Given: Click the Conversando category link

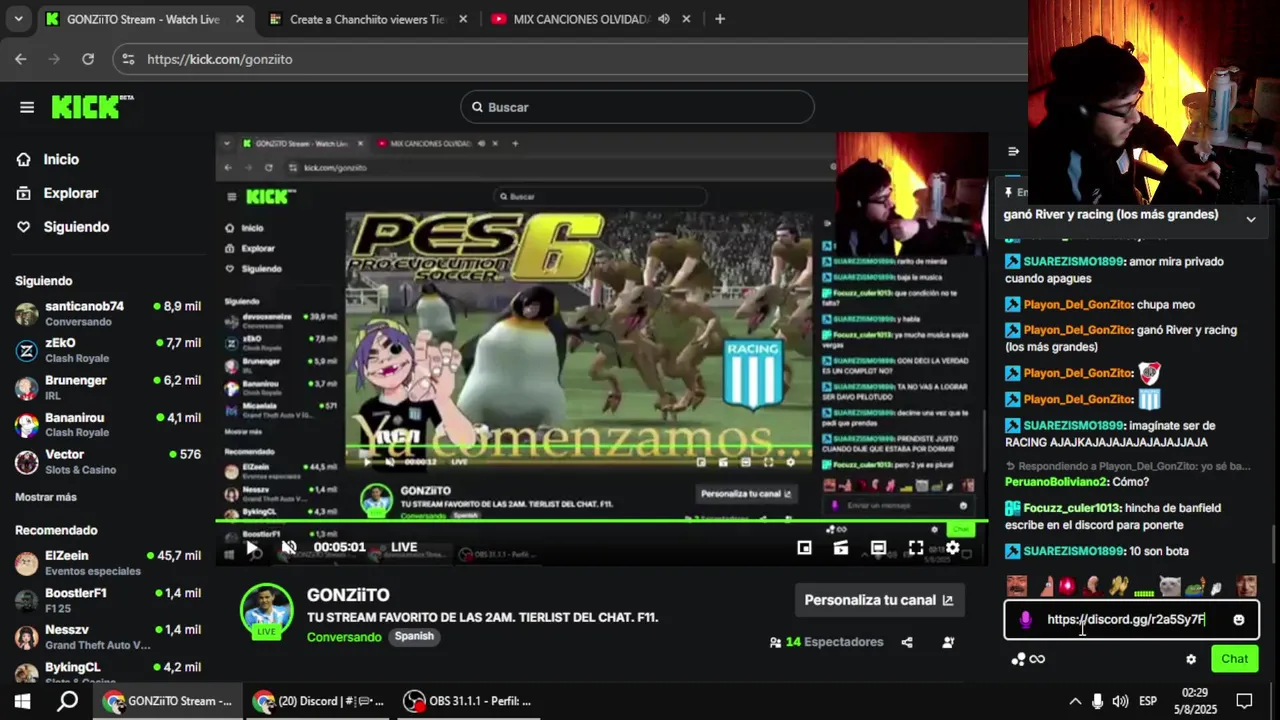Looking at the screenshot, I should coord(344,637).
